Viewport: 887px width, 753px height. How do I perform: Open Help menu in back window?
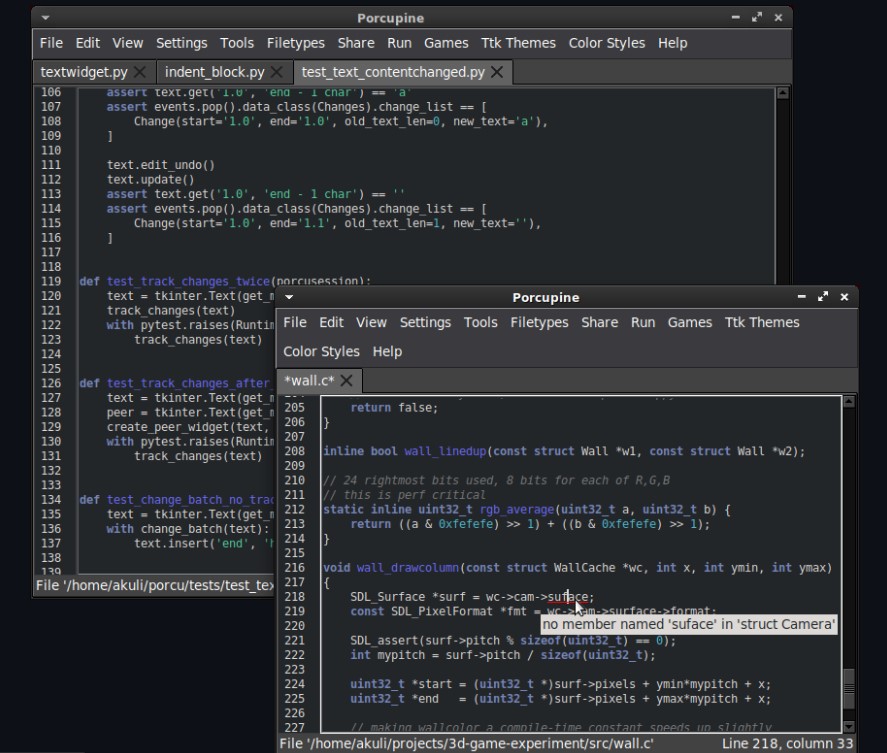coord(673,43)
